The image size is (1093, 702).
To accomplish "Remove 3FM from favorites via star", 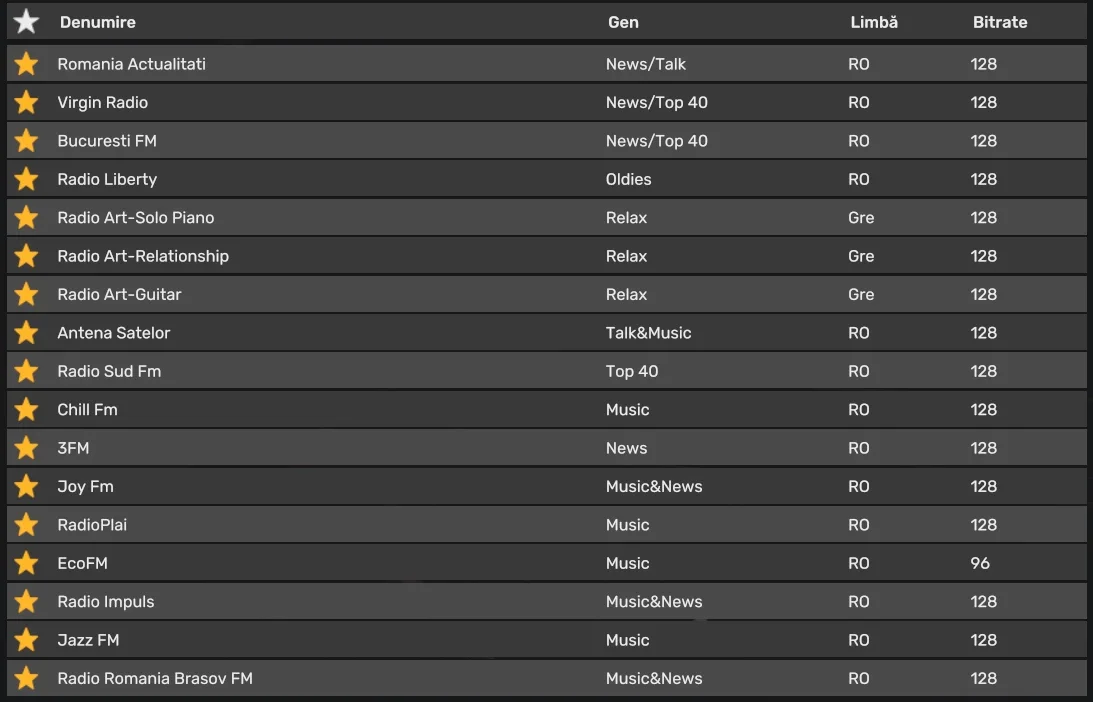I will pyautogui.click(x=26, y=448).
